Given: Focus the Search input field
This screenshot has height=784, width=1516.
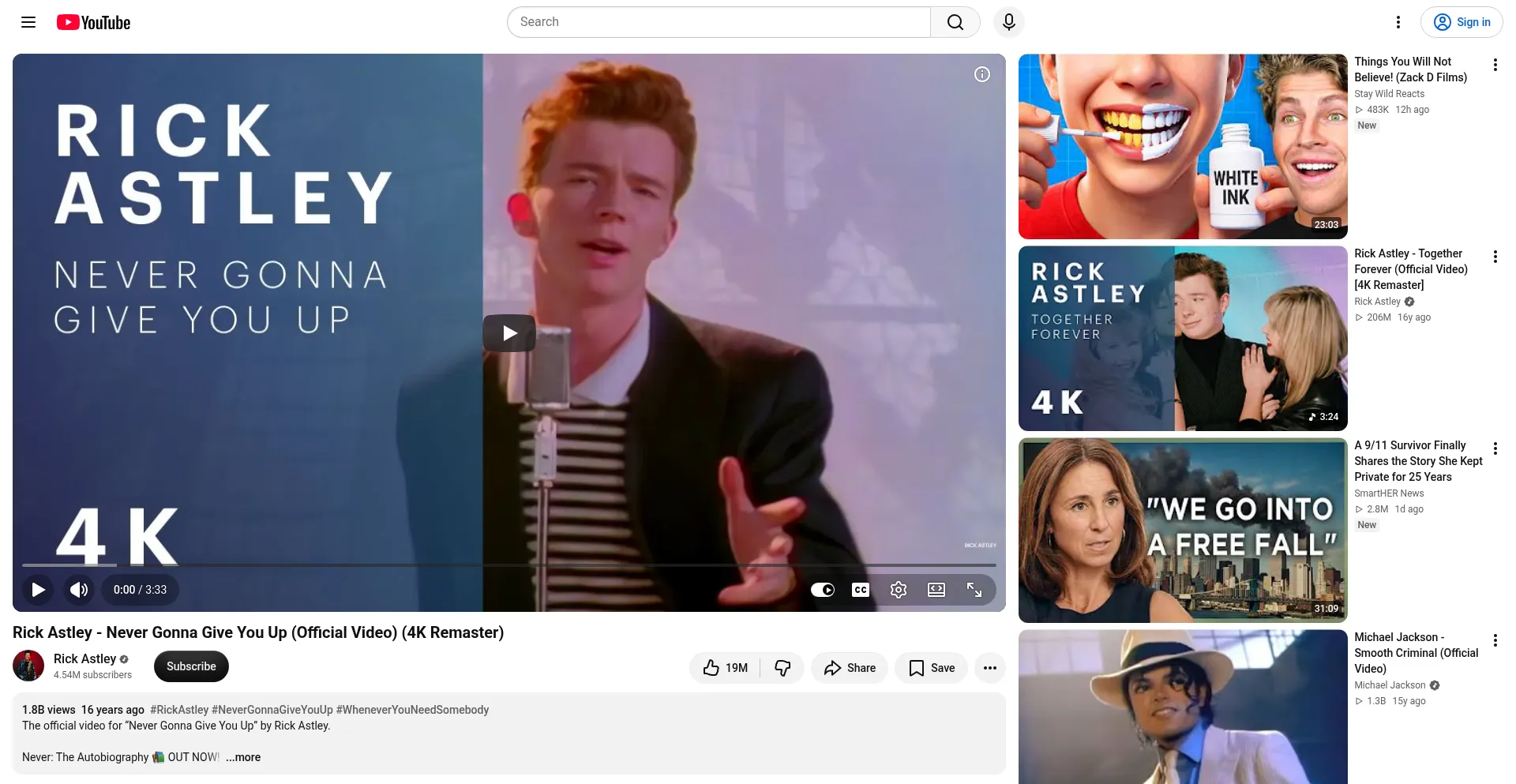Looking at the screenshot, I should (719, 22).
